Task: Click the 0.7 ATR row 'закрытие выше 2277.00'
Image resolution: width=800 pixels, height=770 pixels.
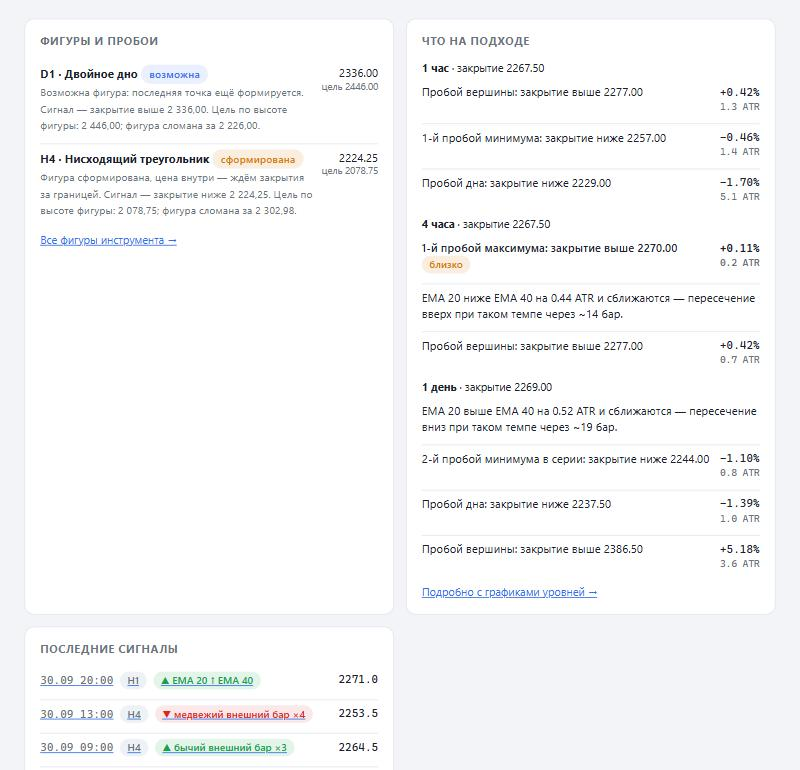Action: pos(590,353)
